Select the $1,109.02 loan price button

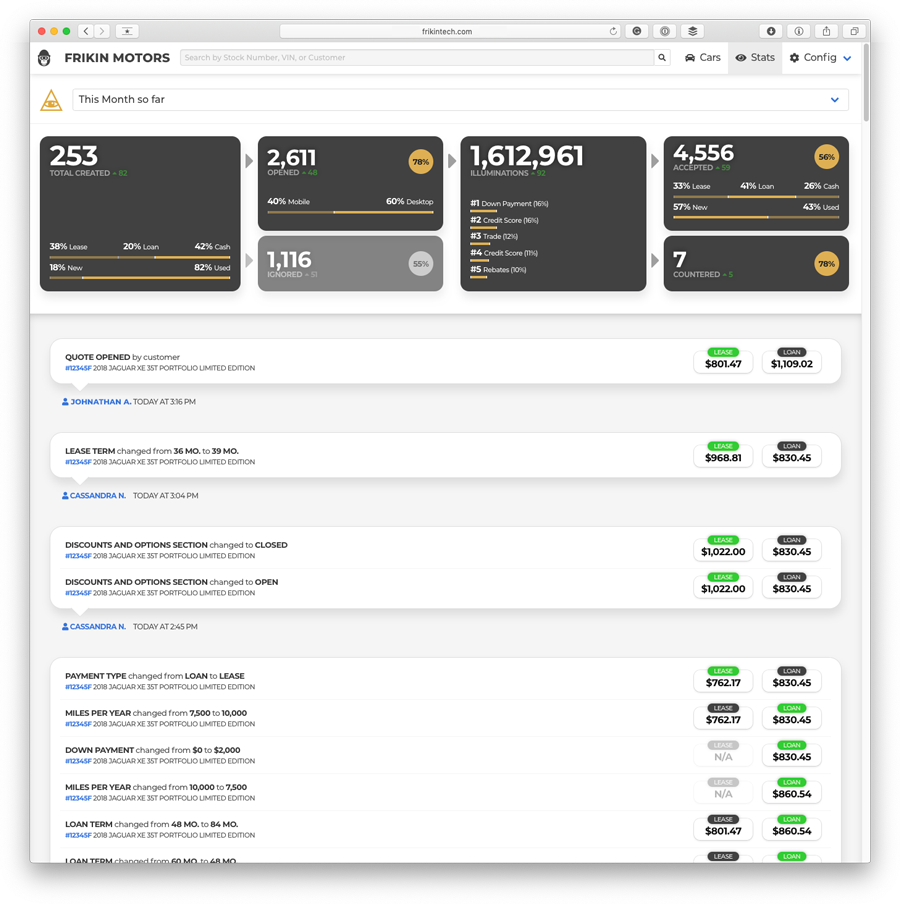[792, 363]
